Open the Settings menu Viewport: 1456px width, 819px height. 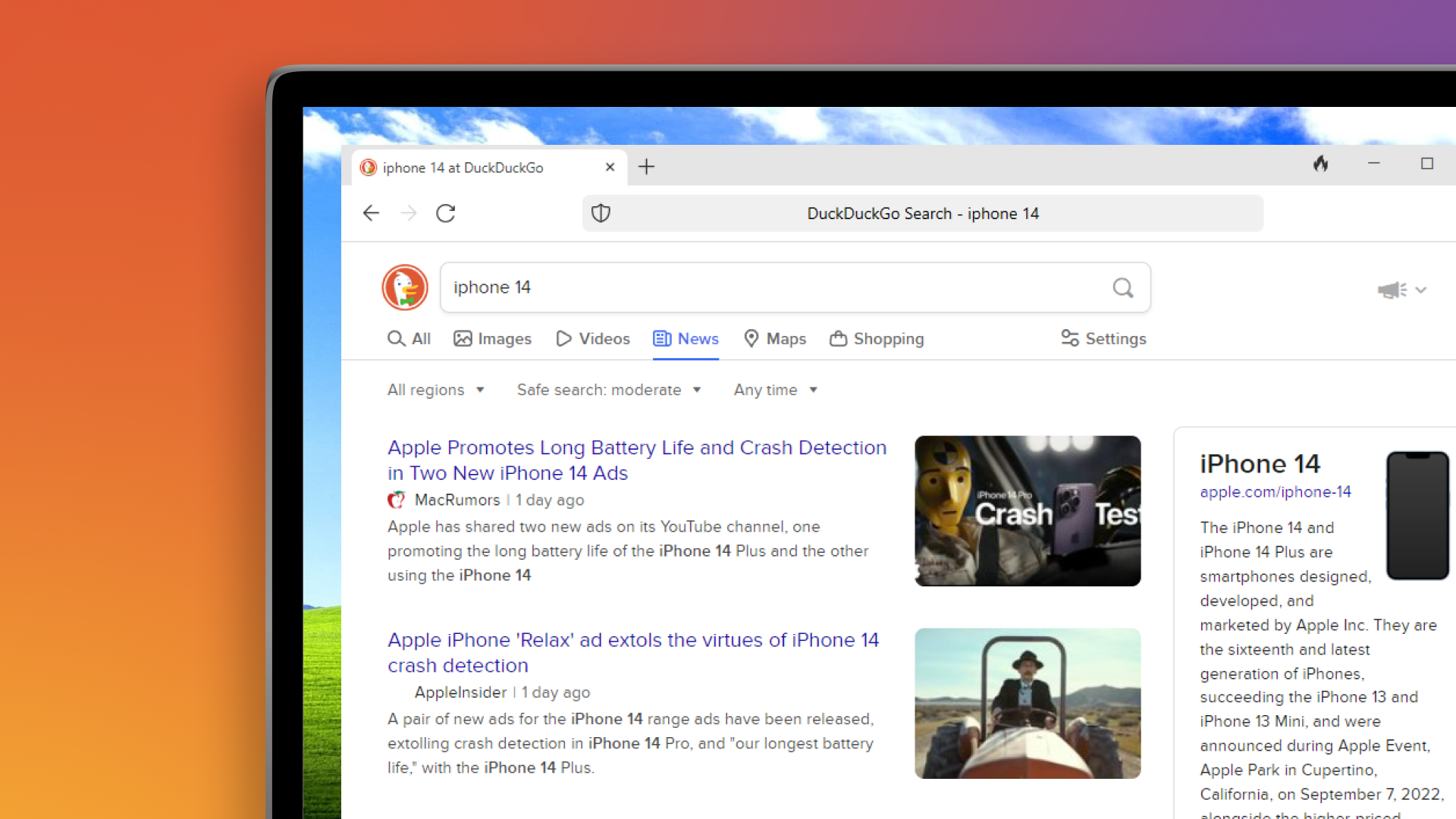pyautogui.click(x=1104, y=338)
